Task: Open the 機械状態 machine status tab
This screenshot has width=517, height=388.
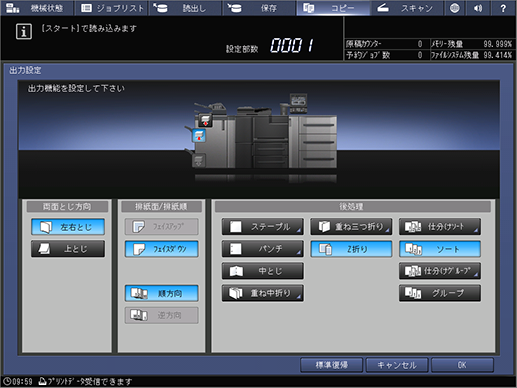Action: point(37,8)
